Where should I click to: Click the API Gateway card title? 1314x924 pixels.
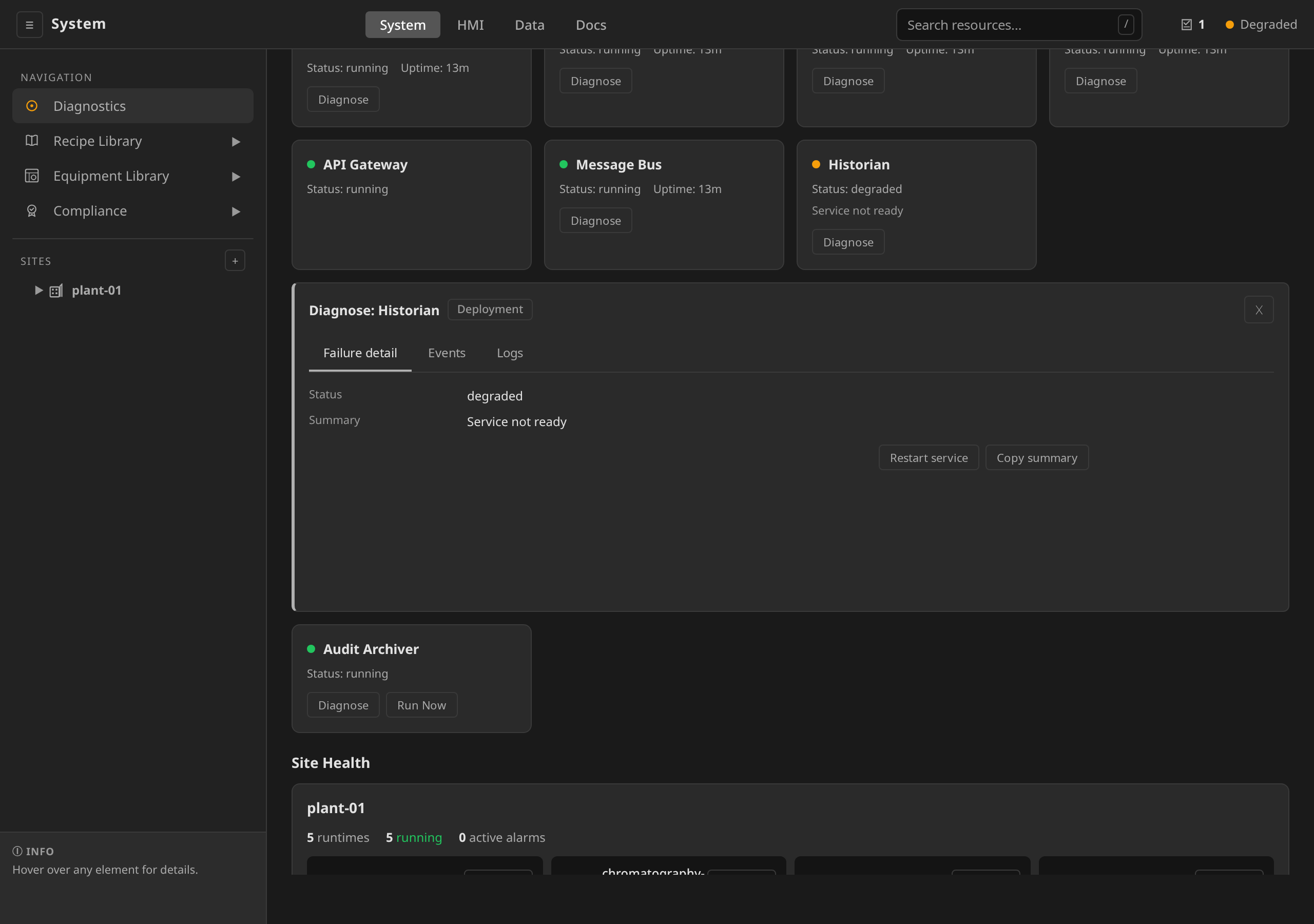(365, 164)
